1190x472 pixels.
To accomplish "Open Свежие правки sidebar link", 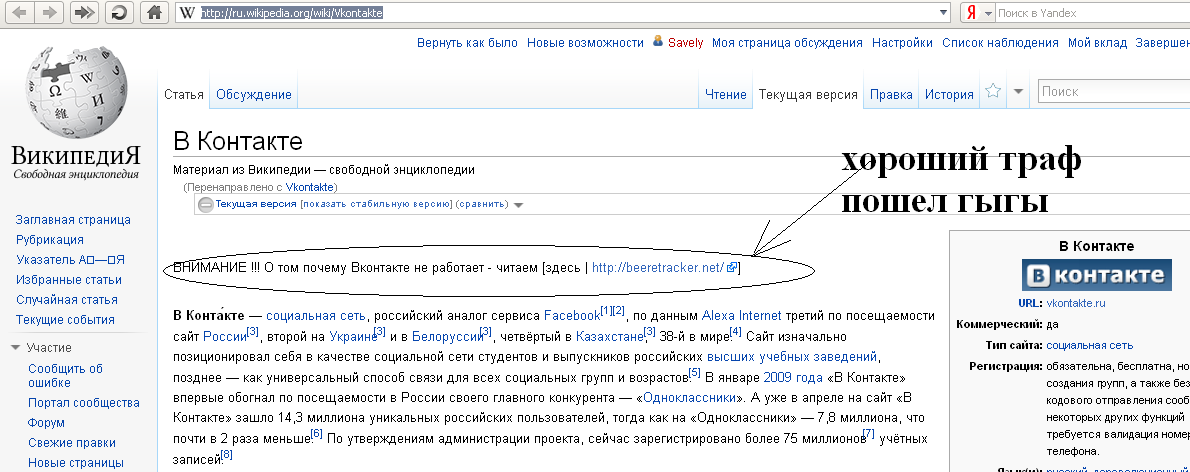I will pyautogui.click(x=72, y=442).
